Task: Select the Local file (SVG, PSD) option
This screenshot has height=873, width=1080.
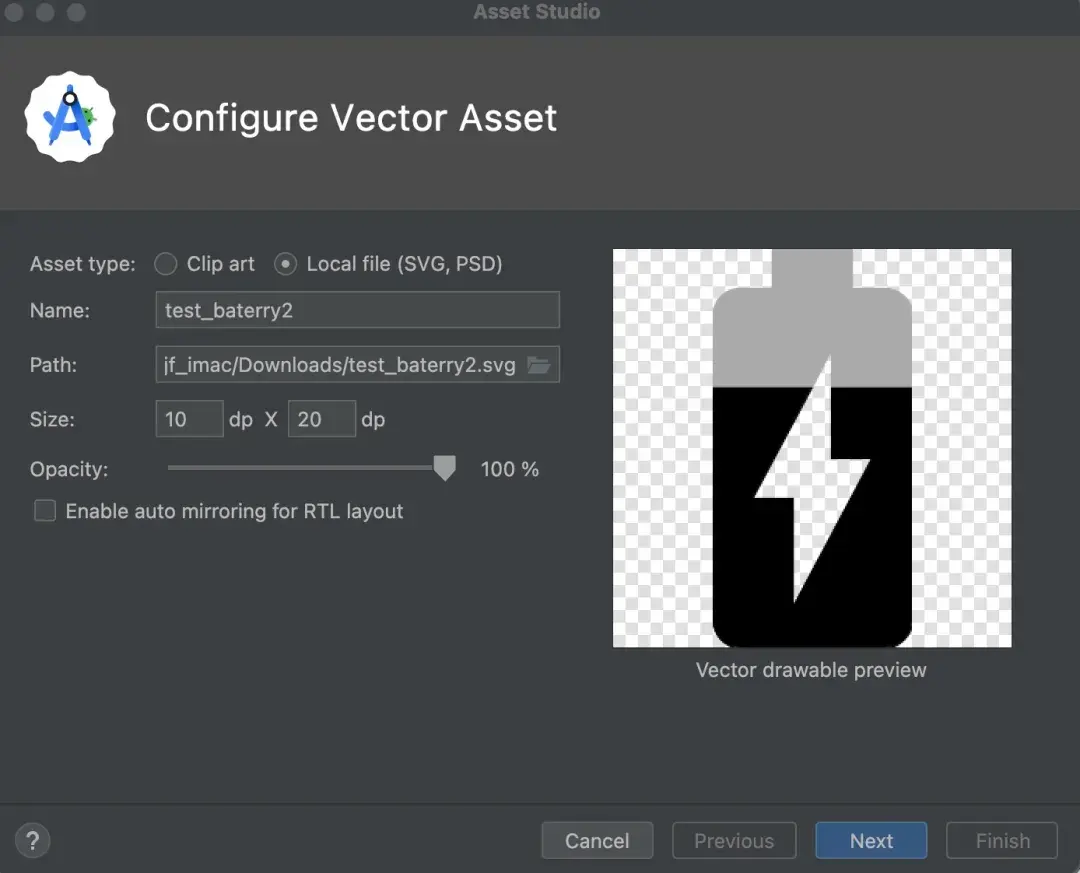Action: (x=286, y=264)
